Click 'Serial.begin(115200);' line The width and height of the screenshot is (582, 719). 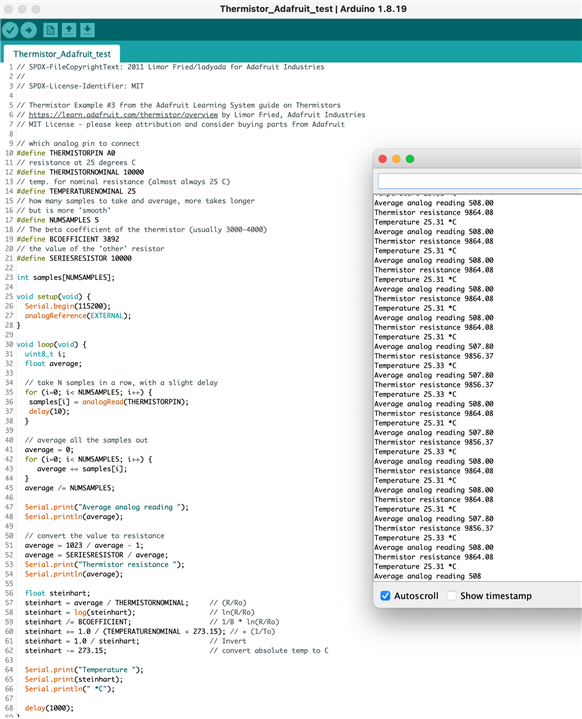point(68,306)
